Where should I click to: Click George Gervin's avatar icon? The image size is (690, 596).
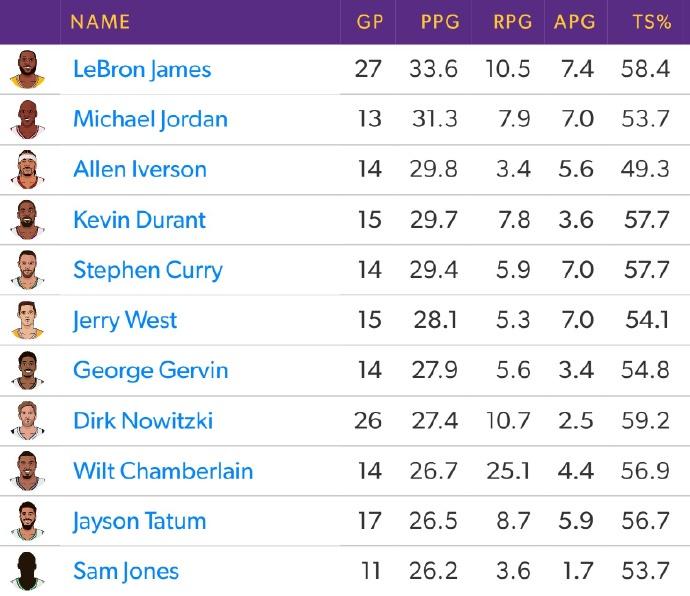[26, 370]
